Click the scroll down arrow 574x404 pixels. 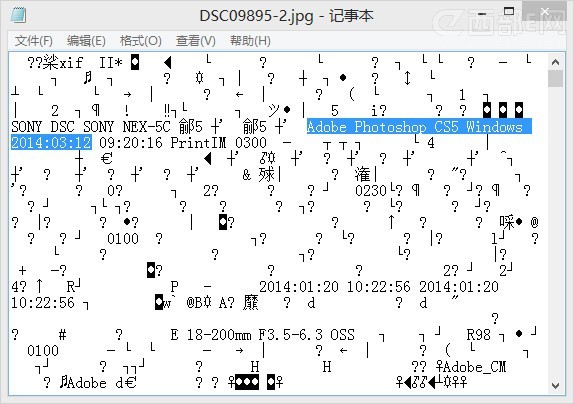point(555,386)
